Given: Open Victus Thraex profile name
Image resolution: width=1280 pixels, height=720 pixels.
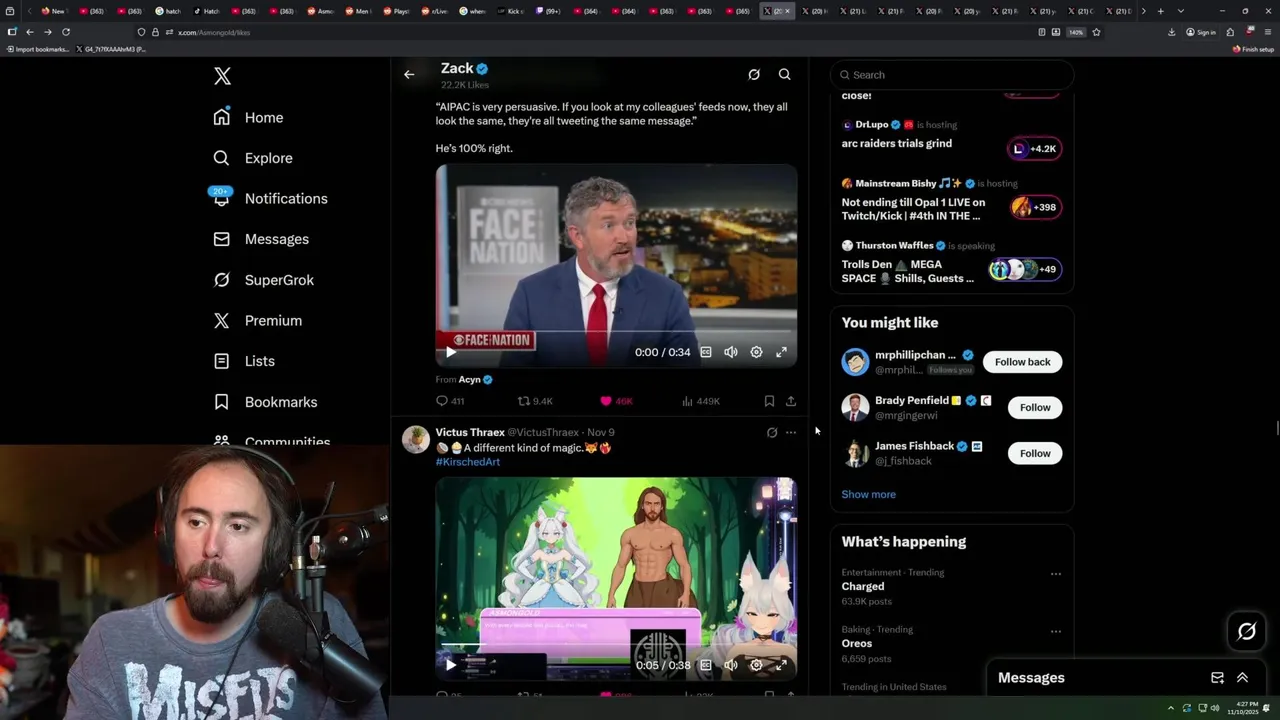Looking at the screenshot, I should coord(470,432).
